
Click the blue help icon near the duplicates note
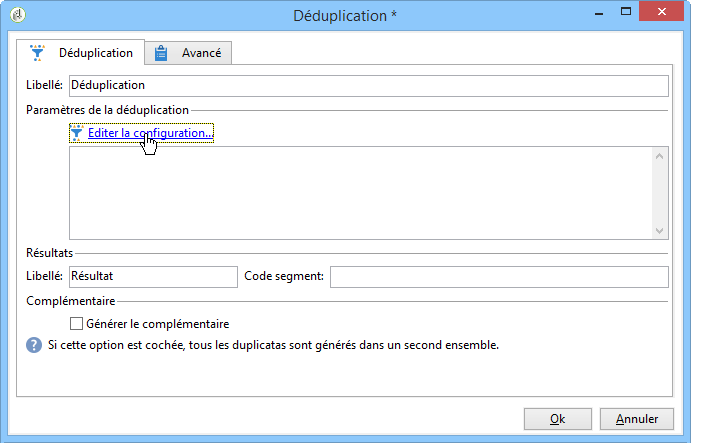(32, 345)
